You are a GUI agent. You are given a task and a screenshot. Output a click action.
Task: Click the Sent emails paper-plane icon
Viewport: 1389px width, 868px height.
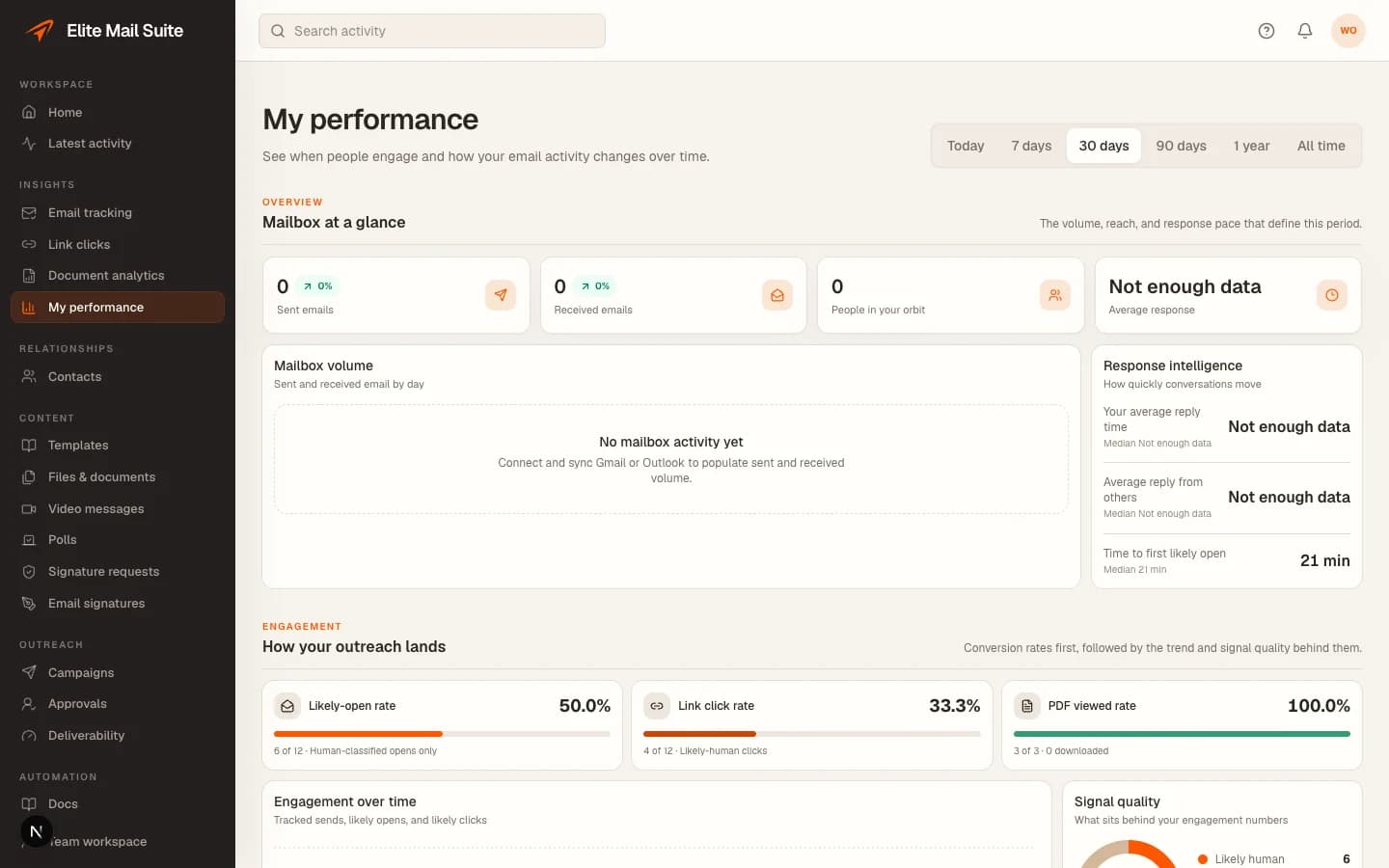[501, 295]
